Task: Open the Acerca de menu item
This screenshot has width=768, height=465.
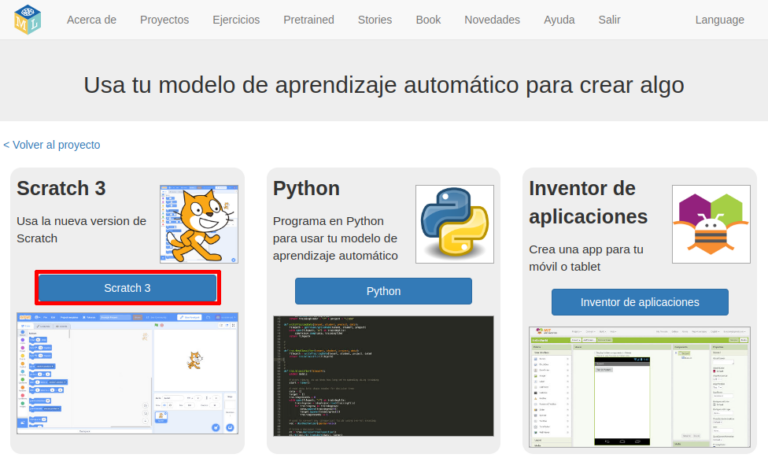Action: (91, 20)
